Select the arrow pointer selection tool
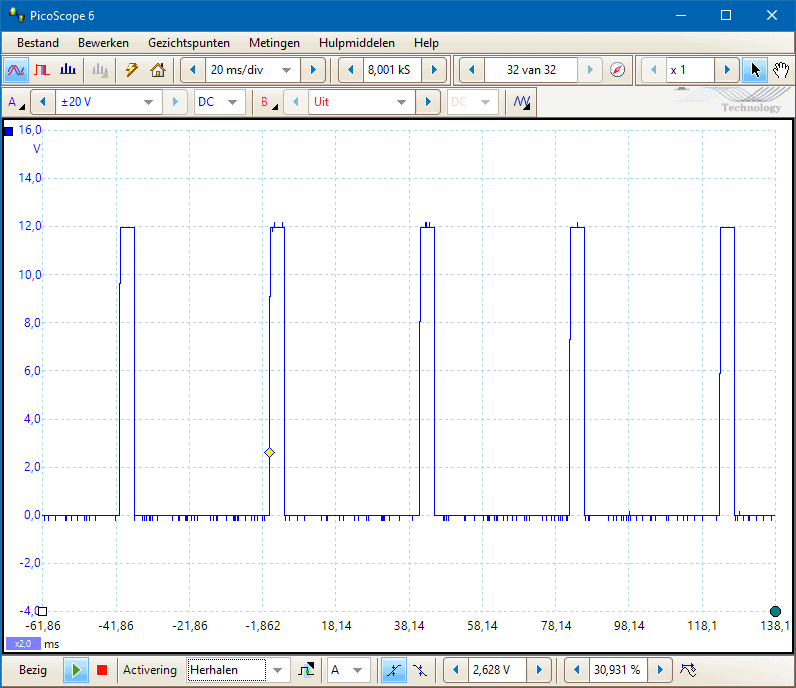 [755, 70]
